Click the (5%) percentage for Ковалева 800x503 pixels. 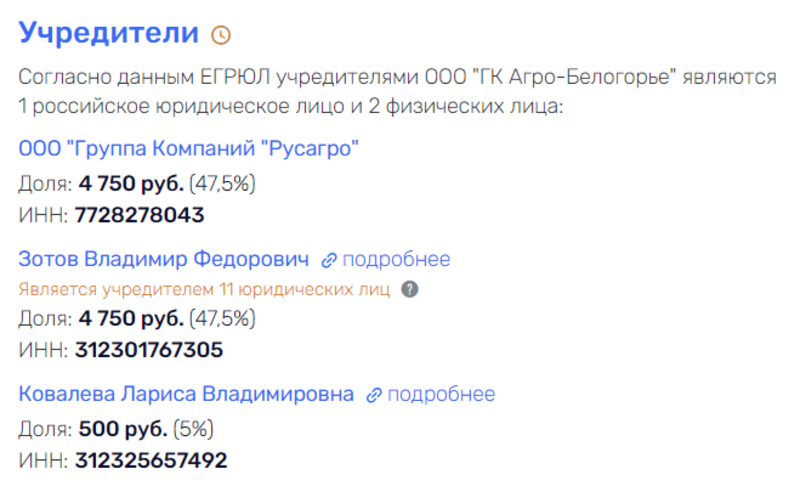click(x=193, y=429)
